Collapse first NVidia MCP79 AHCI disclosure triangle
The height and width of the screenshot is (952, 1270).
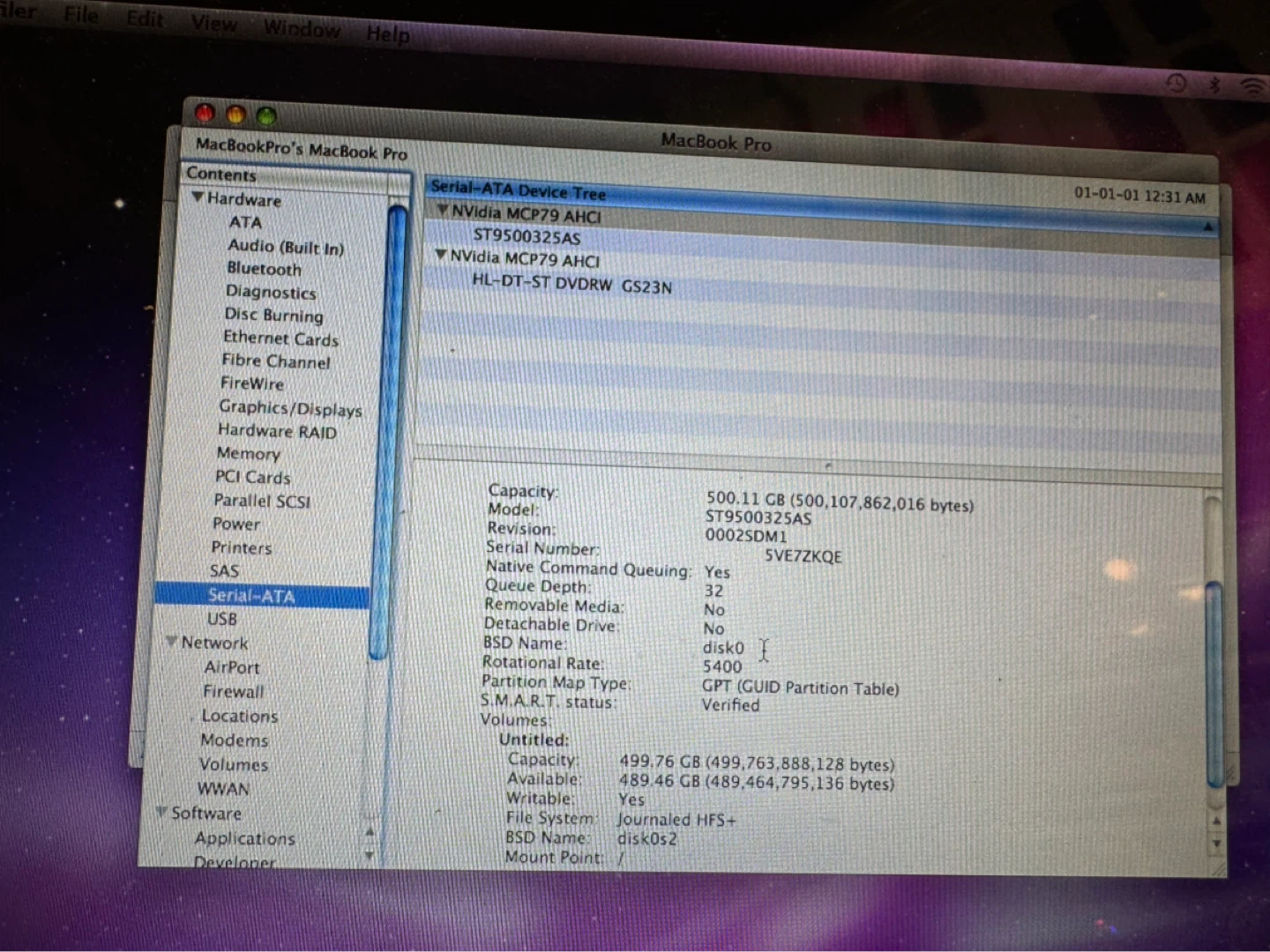(443, 210)
